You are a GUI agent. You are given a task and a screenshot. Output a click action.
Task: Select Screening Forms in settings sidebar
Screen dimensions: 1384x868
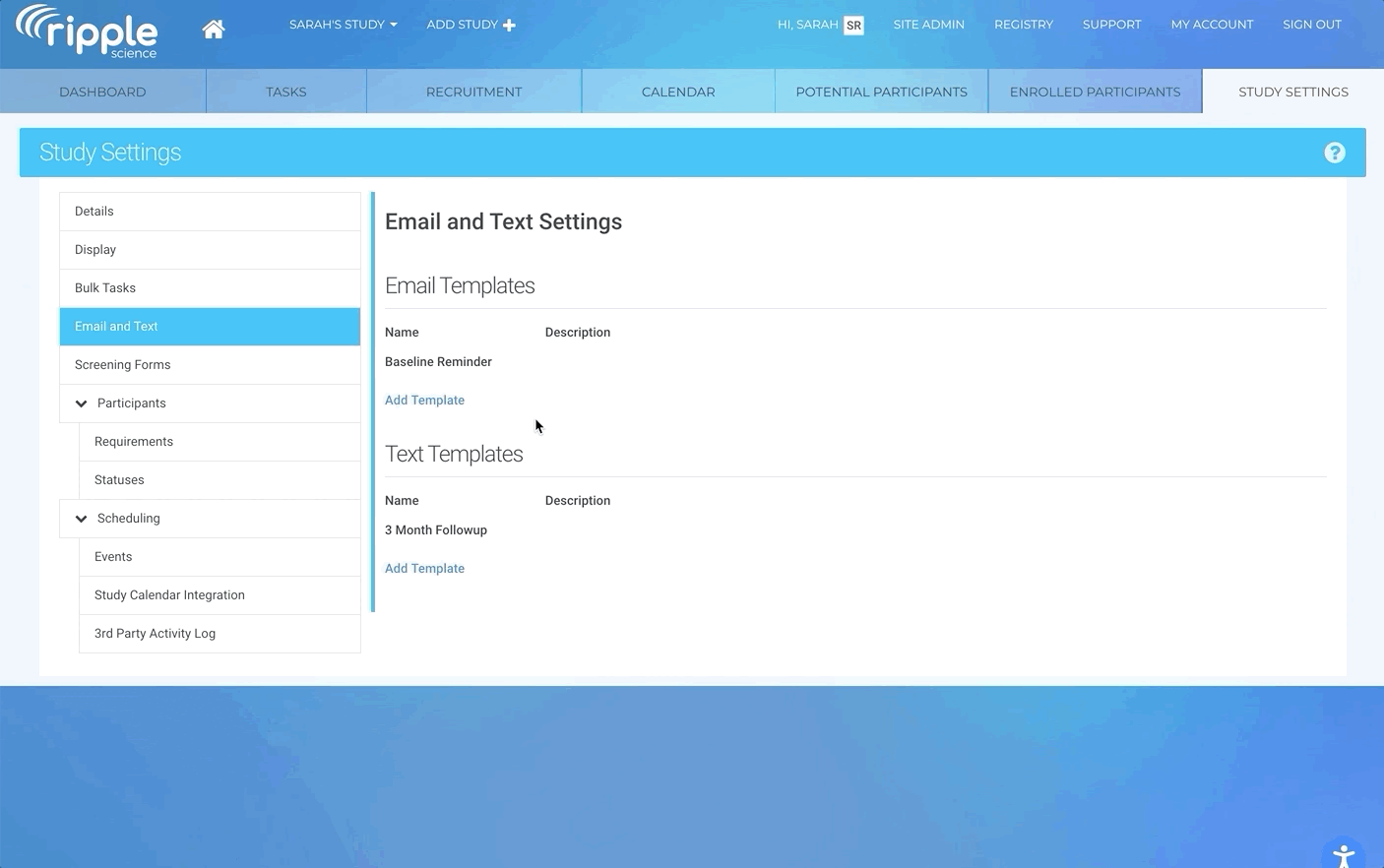tap(123, 365)
